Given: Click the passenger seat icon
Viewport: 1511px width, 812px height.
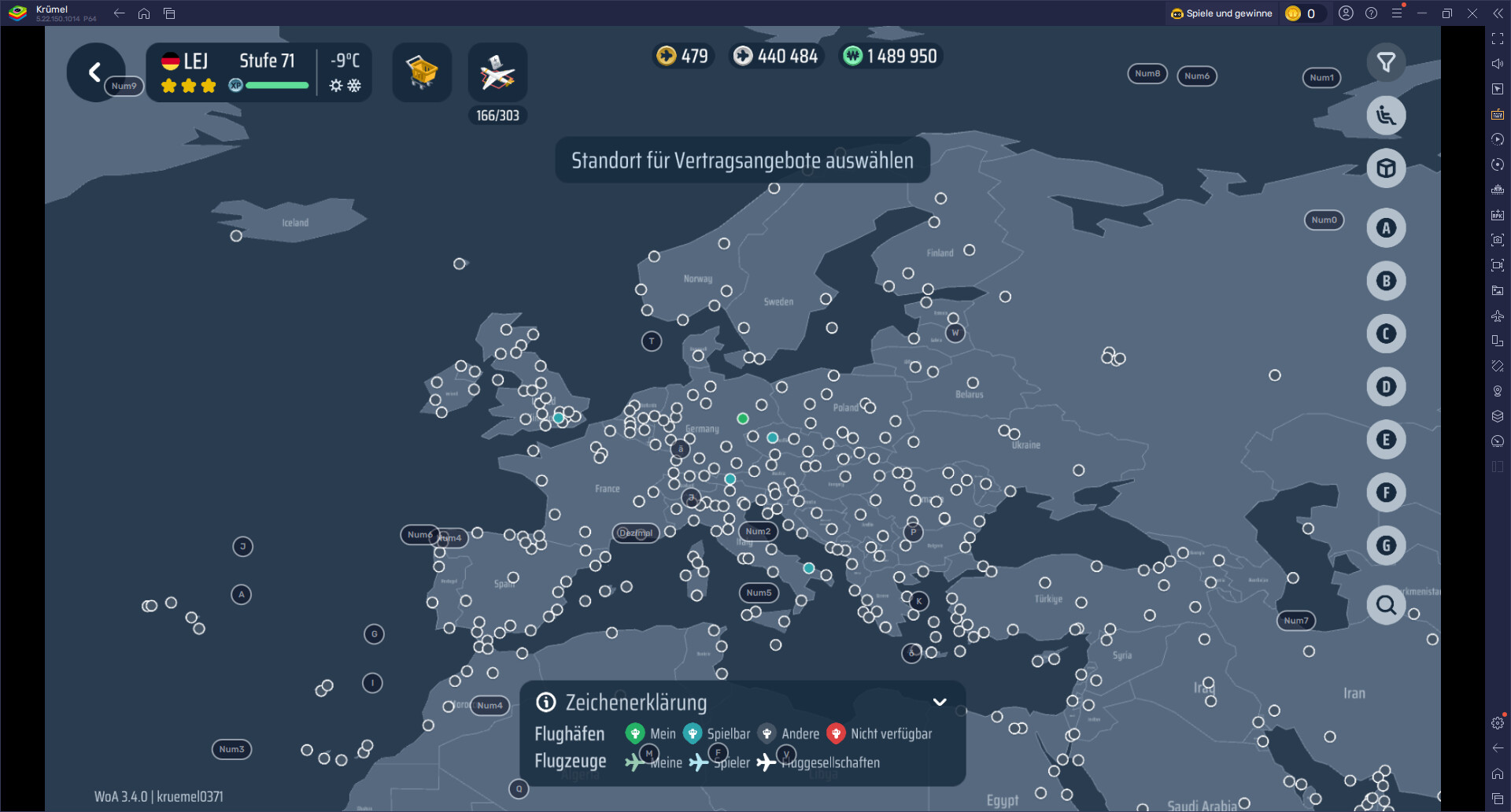Looking at the screenshot, I should tap(1386, 116).
